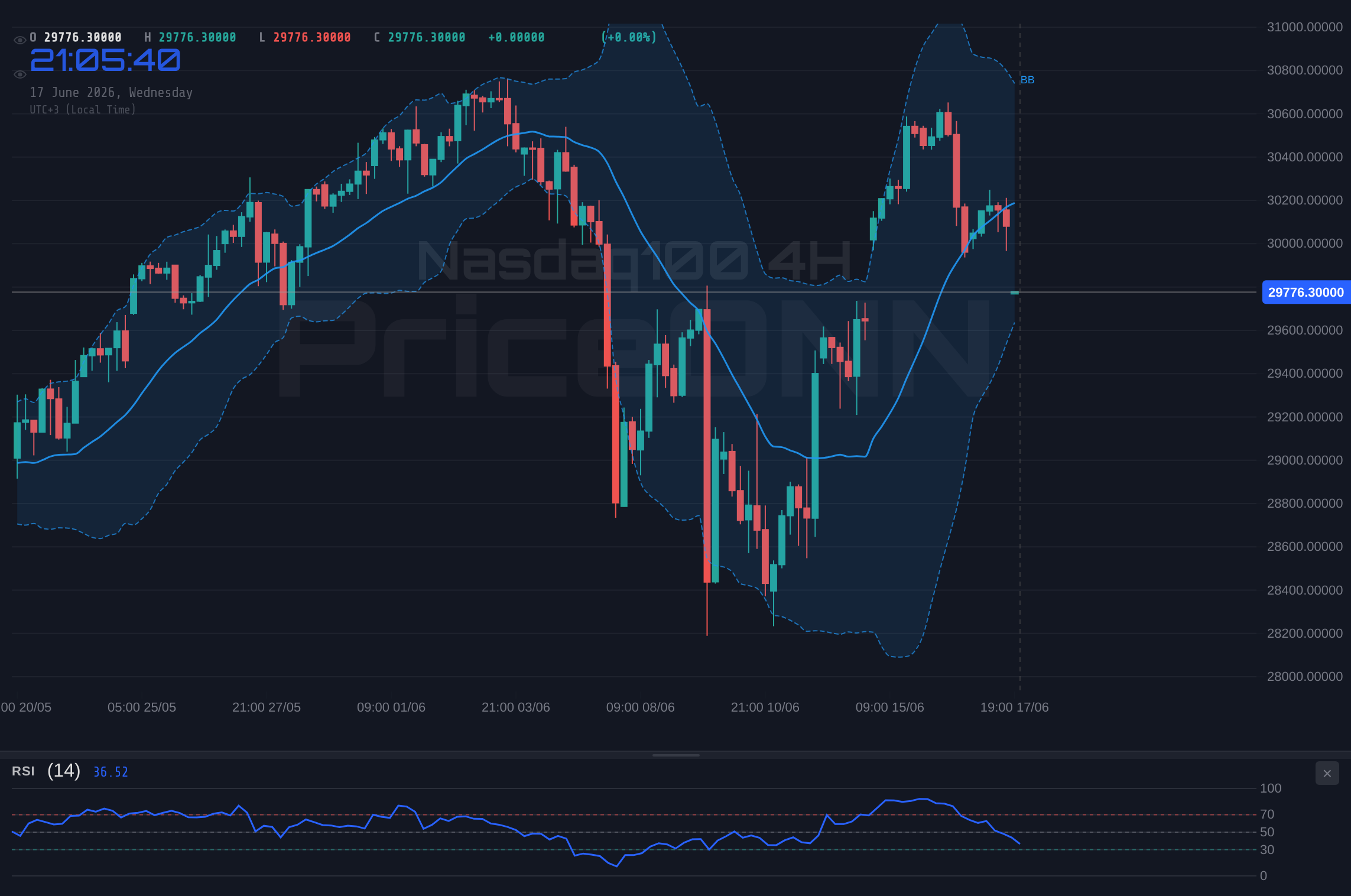Click the date text 17 June 2026, Wednesday
Image resolution: width=1351 pixels, height=896 pixels.
111,92
